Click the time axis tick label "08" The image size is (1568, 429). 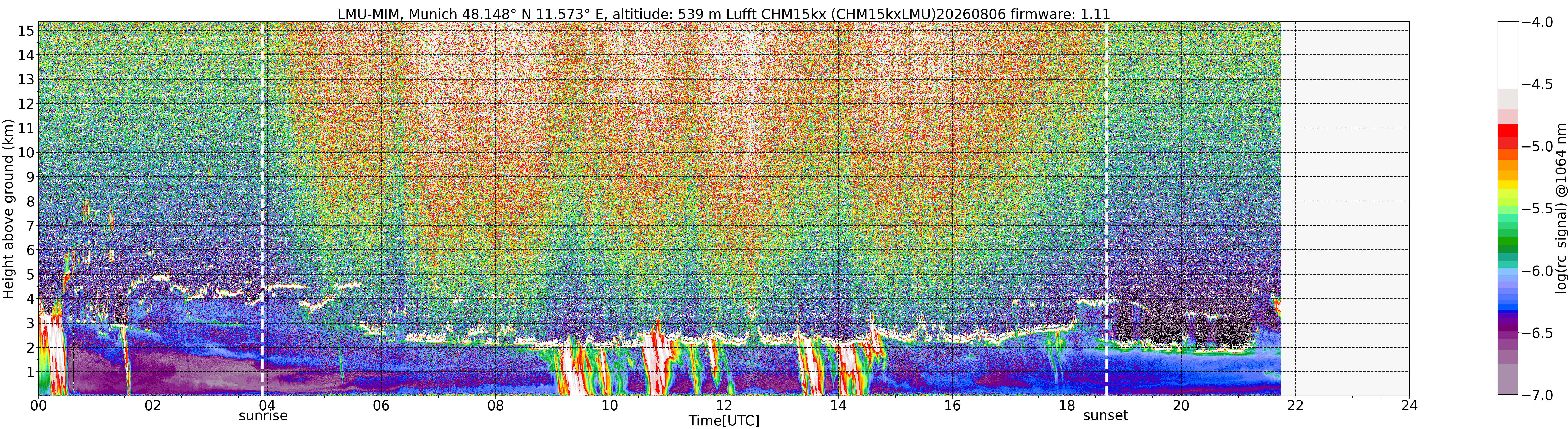pyautogui.click(x=495, y=406)
